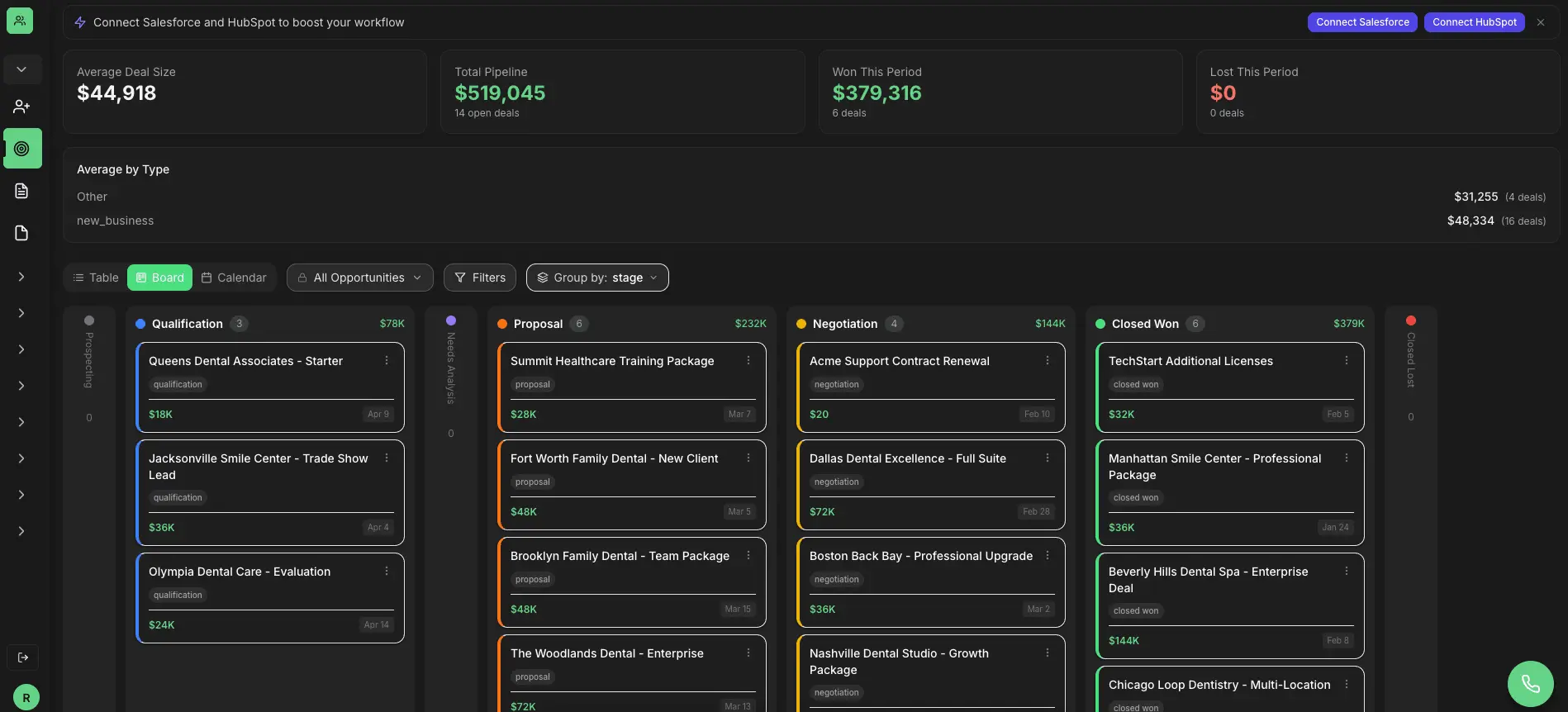This screenshot has width=1568, height=712.
Task: Expand the fourth sidebar section arrow
Action: click(x=21, y=386)
